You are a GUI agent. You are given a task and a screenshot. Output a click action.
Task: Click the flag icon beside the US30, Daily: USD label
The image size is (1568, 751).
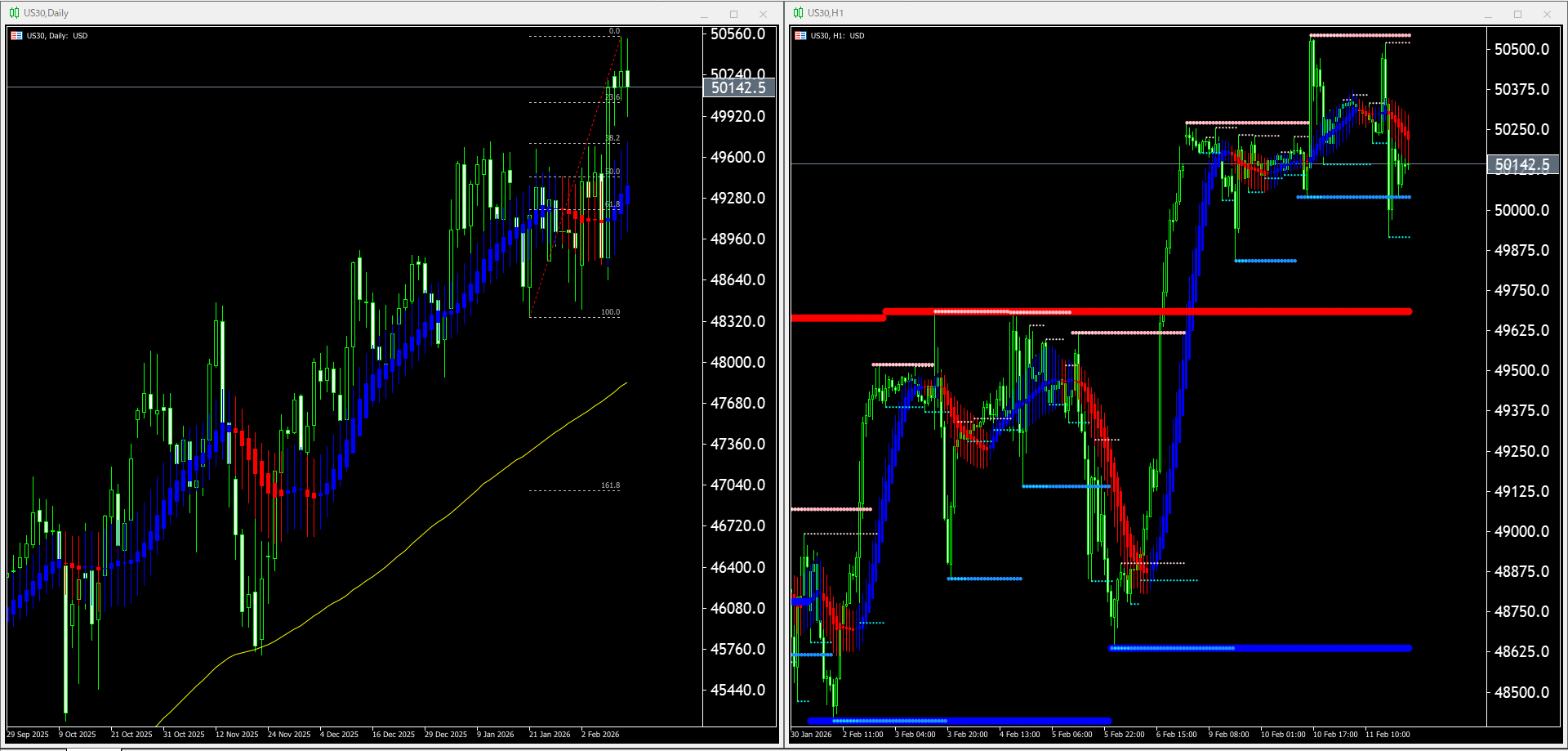(x=16, y=36)
